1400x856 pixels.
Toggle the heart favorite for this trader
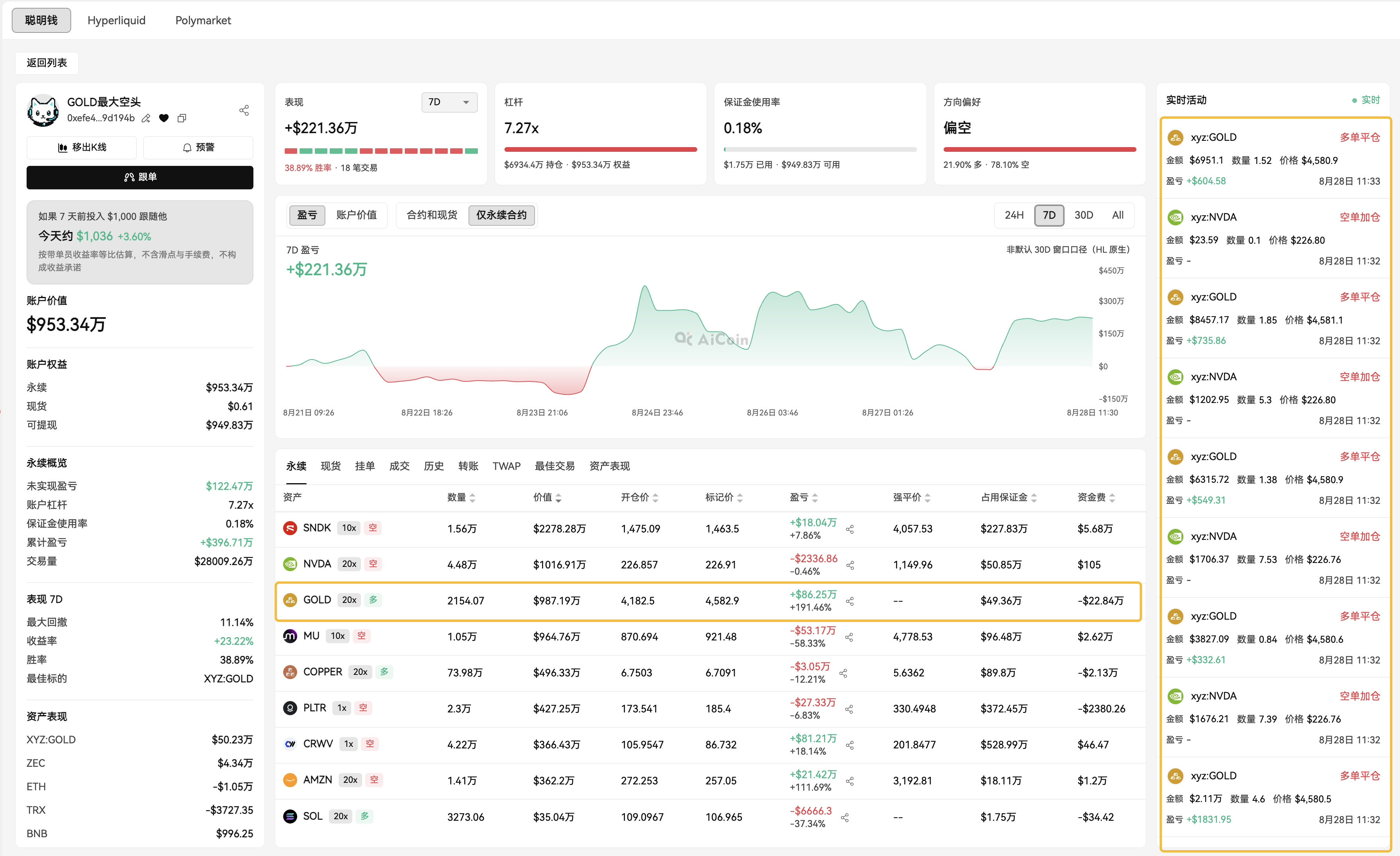click(x=163, y=118)
